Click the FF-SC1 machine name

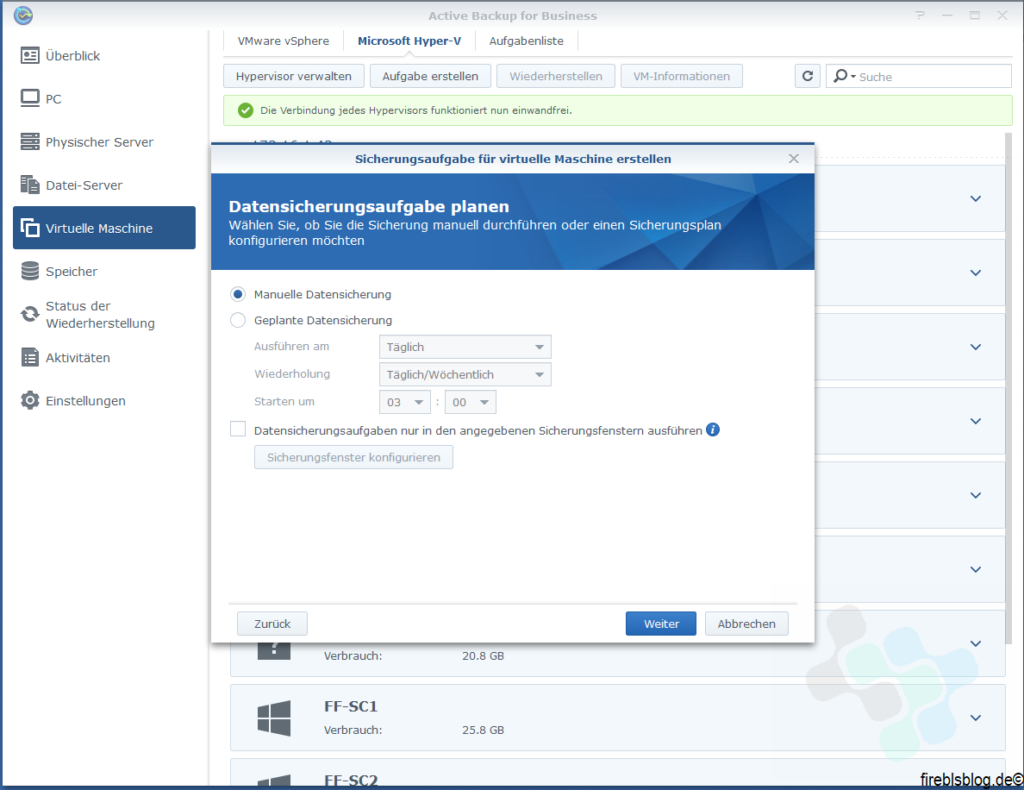[x=351, y=706]
